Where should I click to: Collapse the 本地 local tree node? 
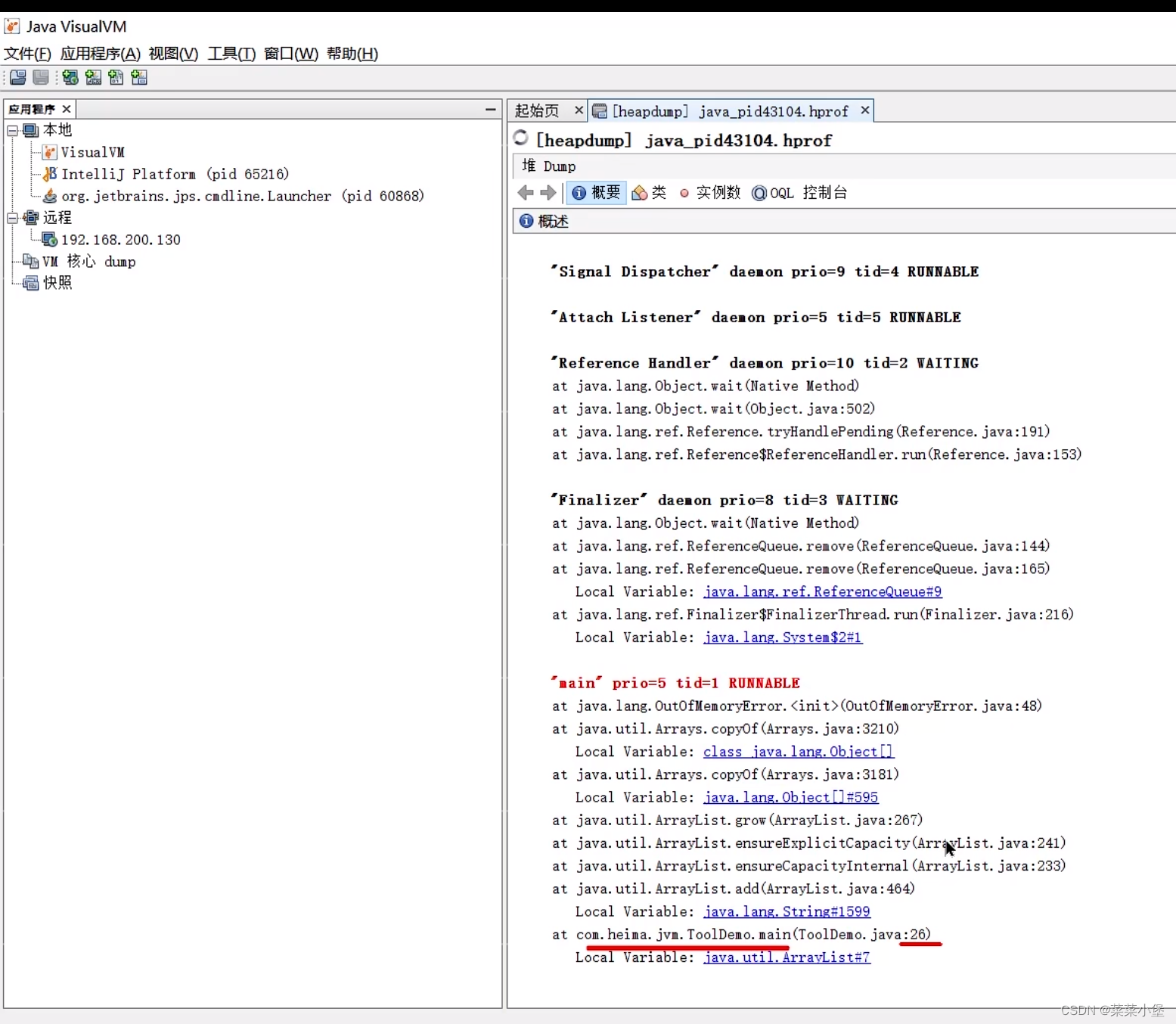[x=12, y=131]
